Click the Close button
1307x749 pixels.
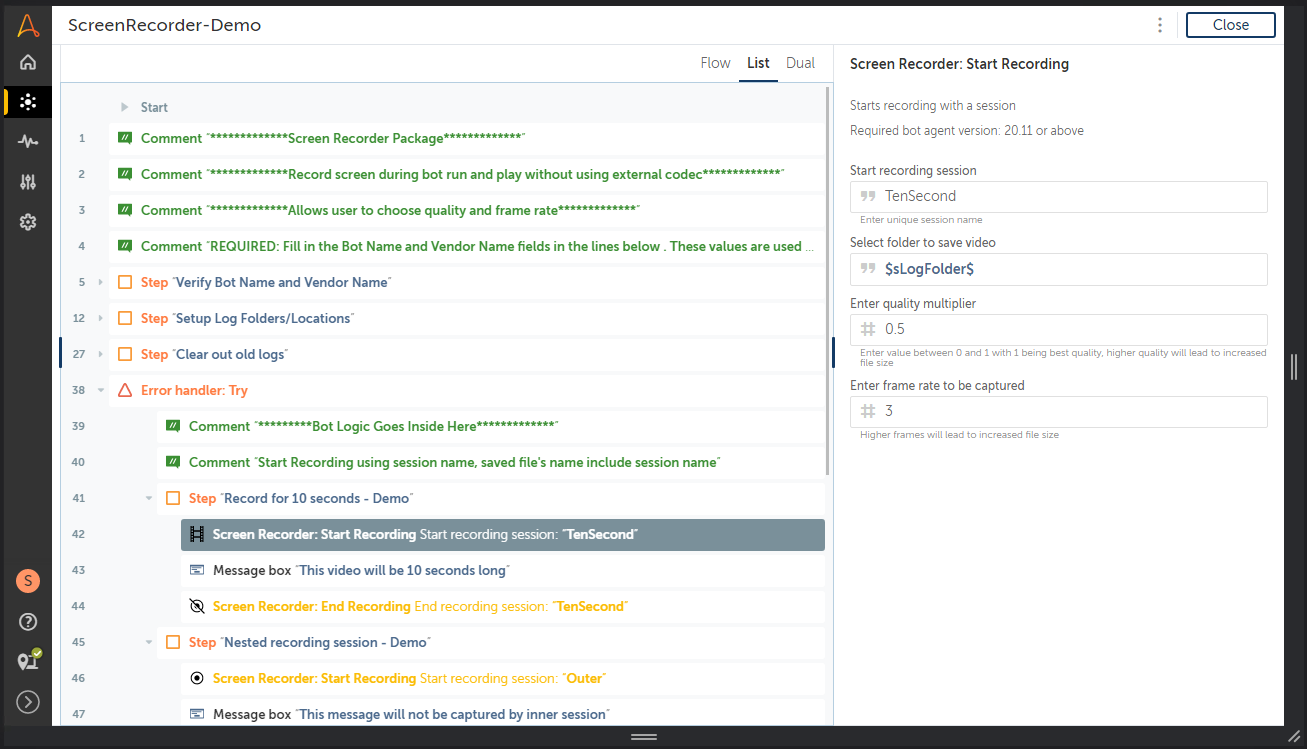[1230, 25]
